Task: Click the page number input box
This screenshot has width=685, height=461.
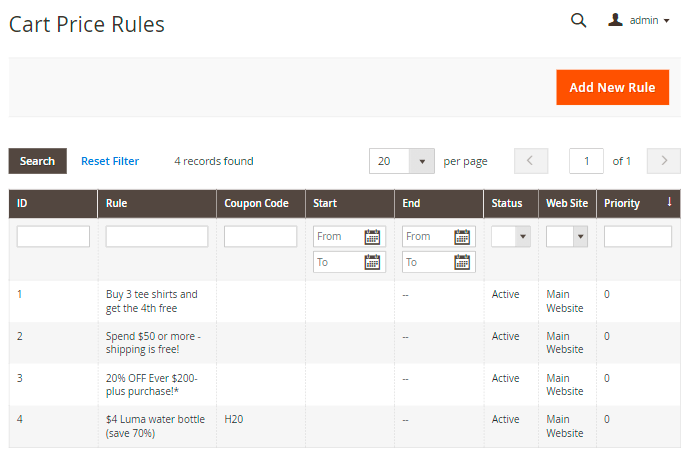Action: (x=586, y=161)
